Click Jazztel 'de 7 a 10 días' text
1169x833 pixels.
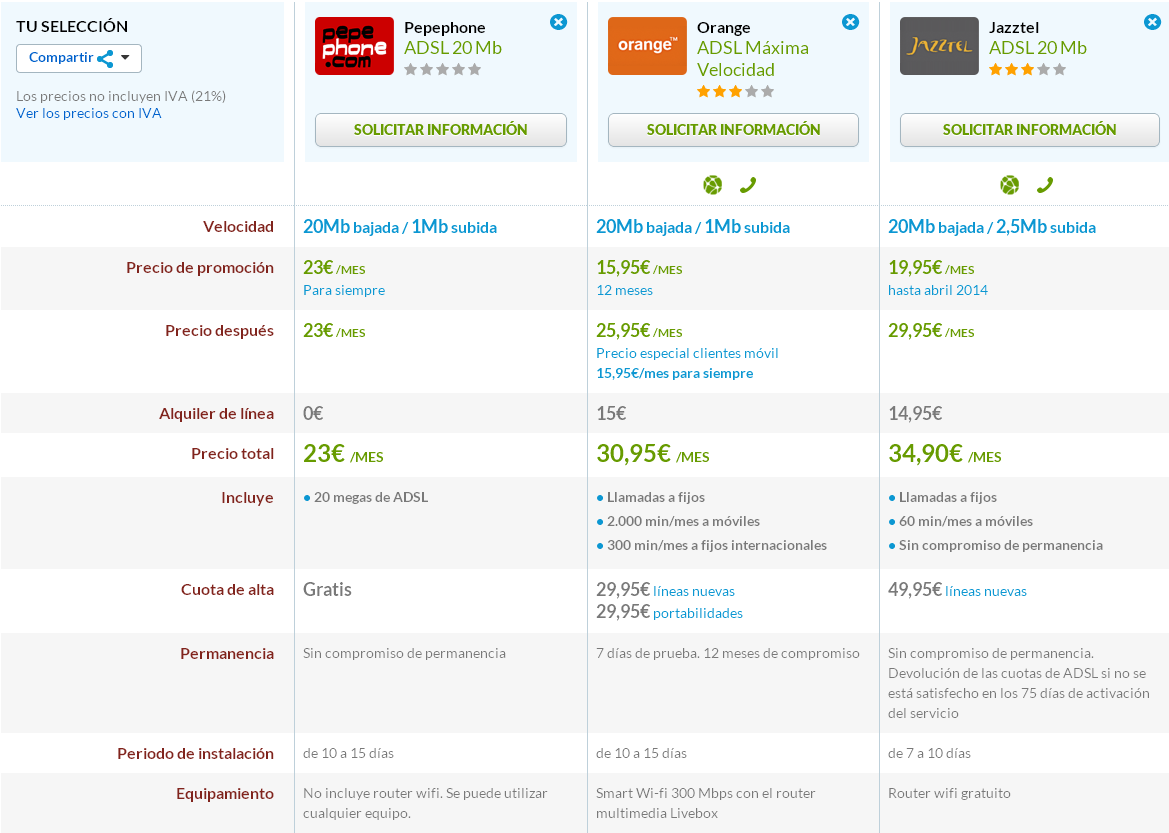coord(929,753)
